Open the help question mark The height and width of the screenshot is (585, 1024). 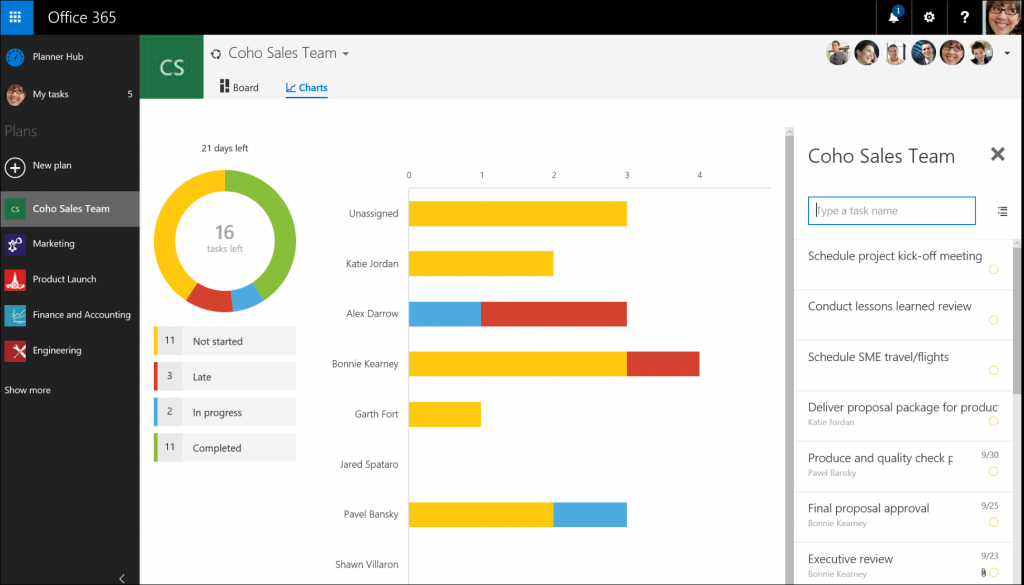pos(964,18)
